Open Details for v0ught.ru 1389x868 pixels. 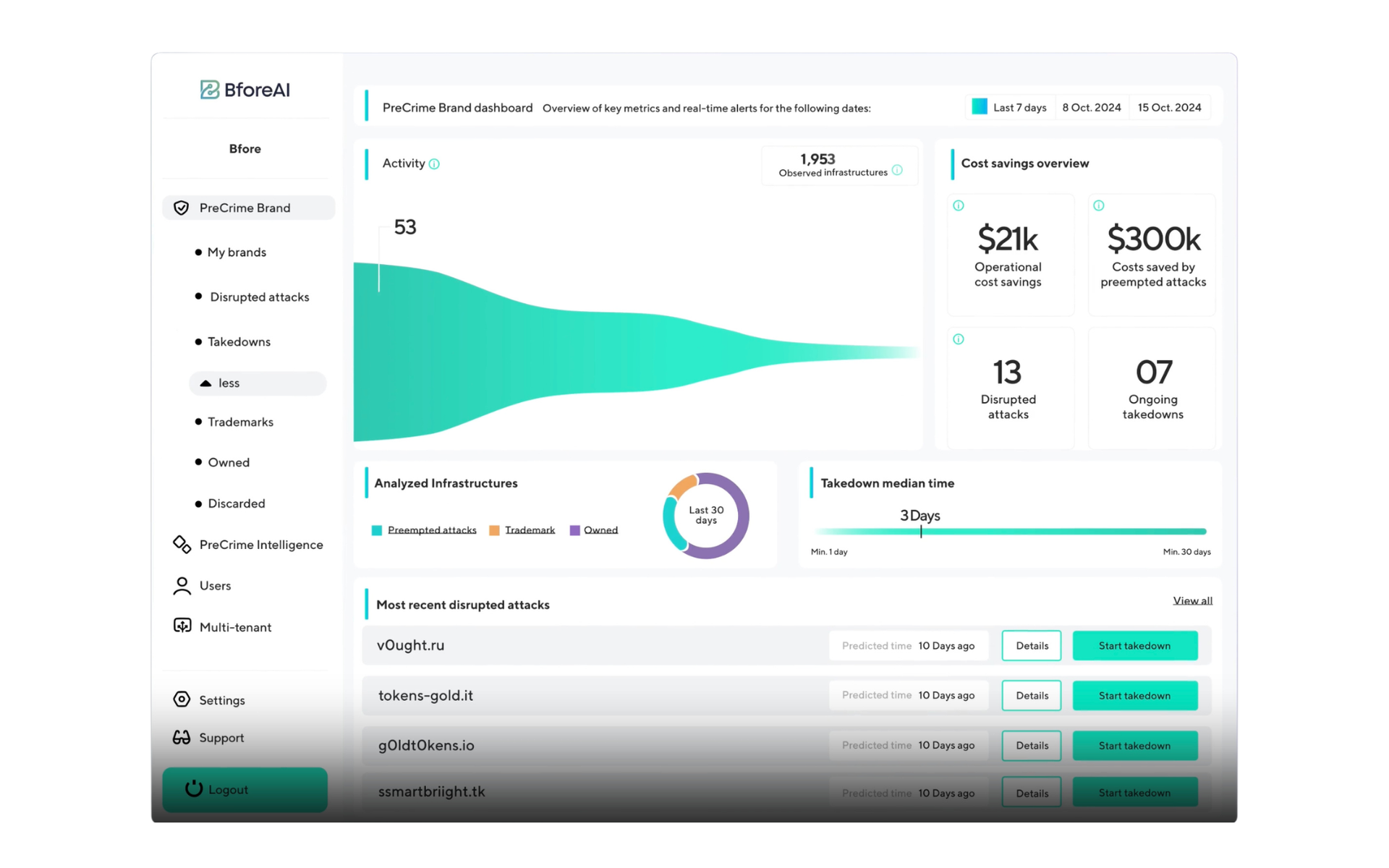click(x=1032, y=645)
